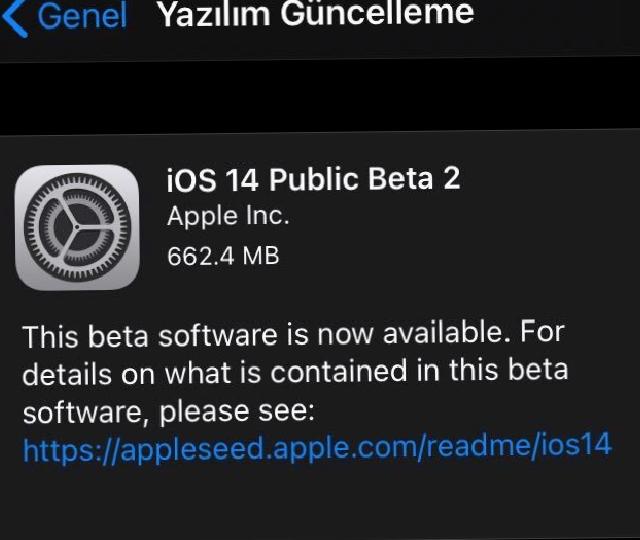This screenshot has height=540, width=640.
Task: Tap the black band above update card
Action: [320, 96]
